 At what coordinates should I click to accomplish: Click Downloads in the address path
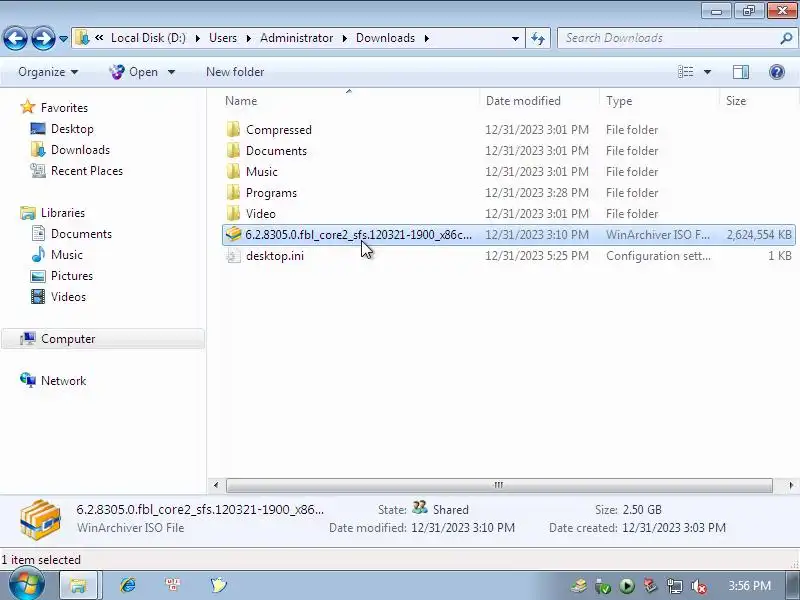385,38
